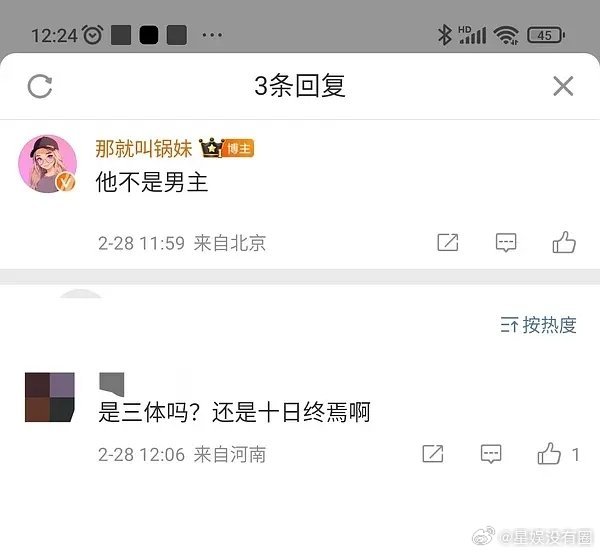
Task: Tap the blurred username of Henan commenter
Action: coord(112,384)
